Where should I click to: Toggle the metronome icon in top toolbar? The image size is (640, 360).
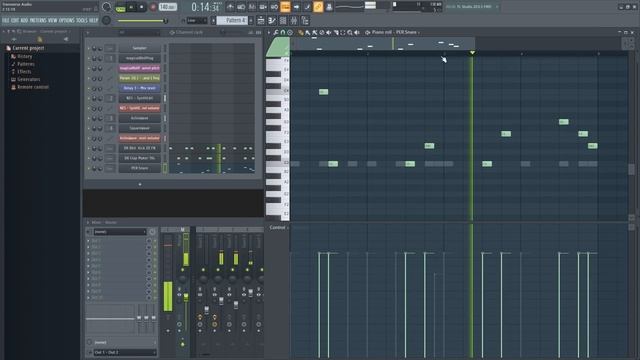231,7
